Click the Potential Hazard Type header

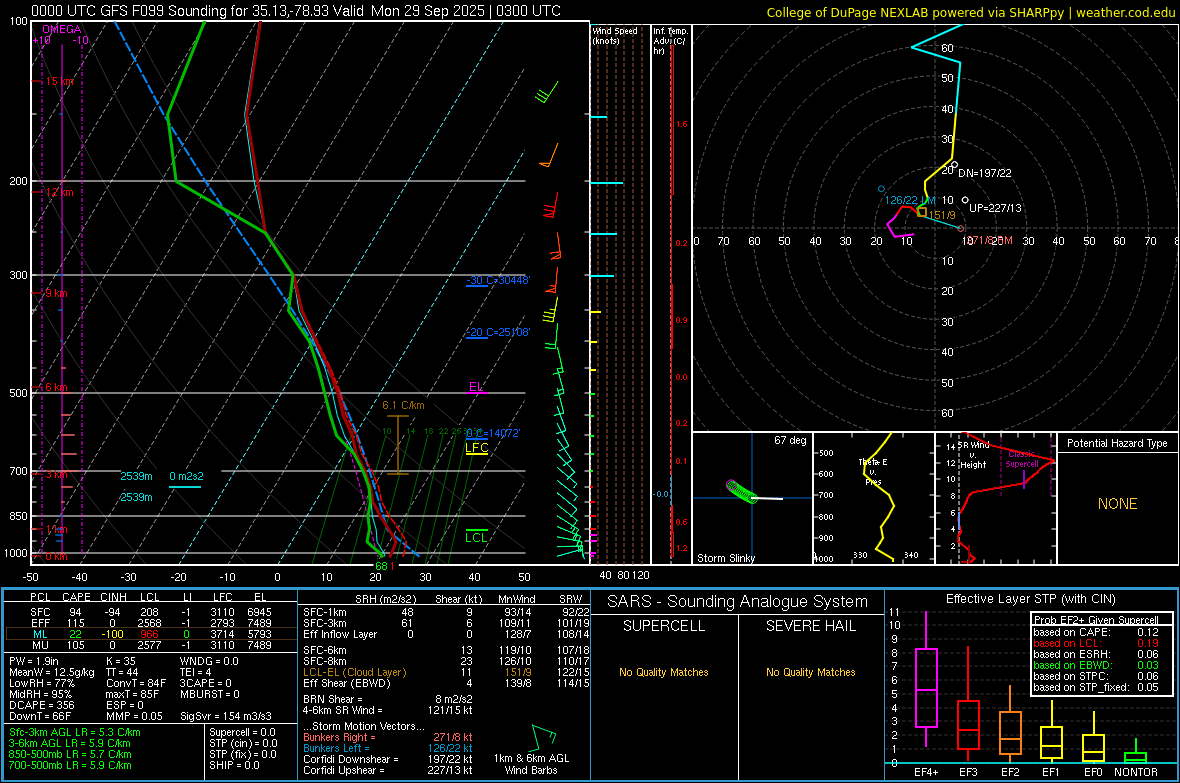pyautogui.click(x=1118, y=443)
